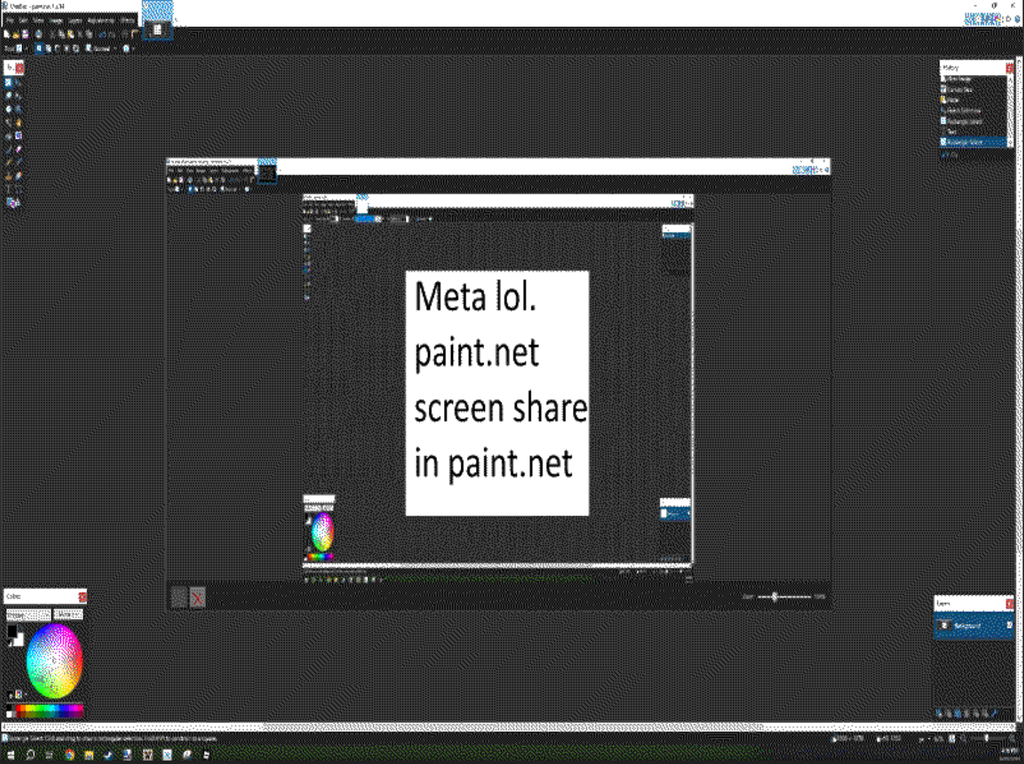
Task: Choose Add (union) selection mode
Action: click(48, 48)
